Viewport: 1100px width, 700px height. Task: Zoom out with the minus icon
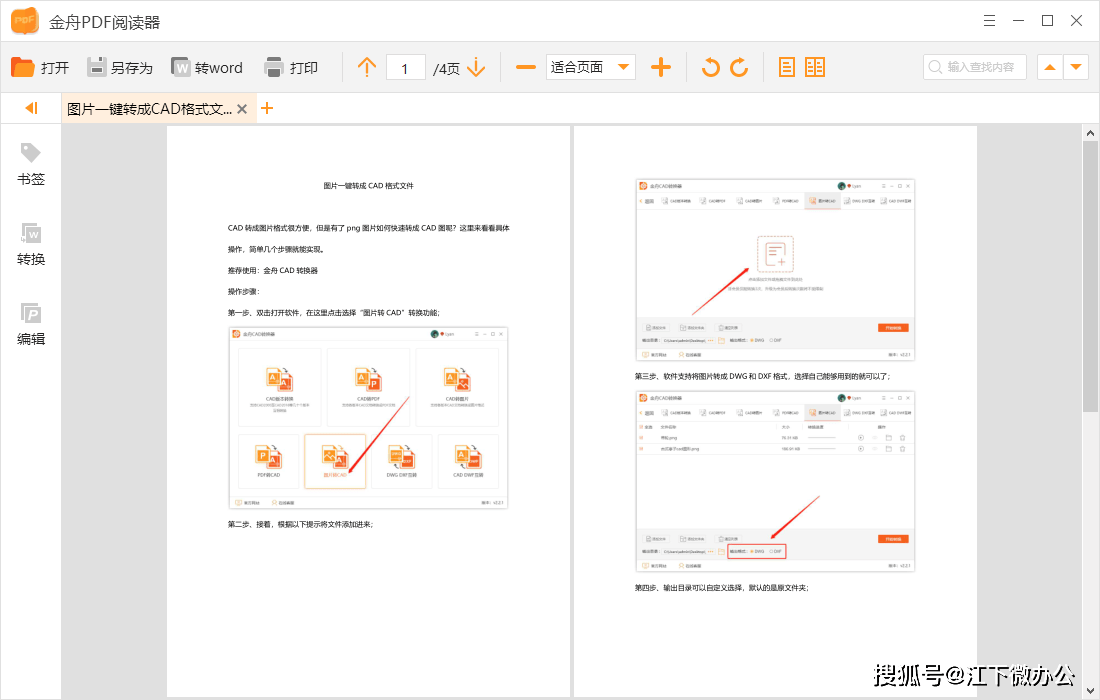525,67
